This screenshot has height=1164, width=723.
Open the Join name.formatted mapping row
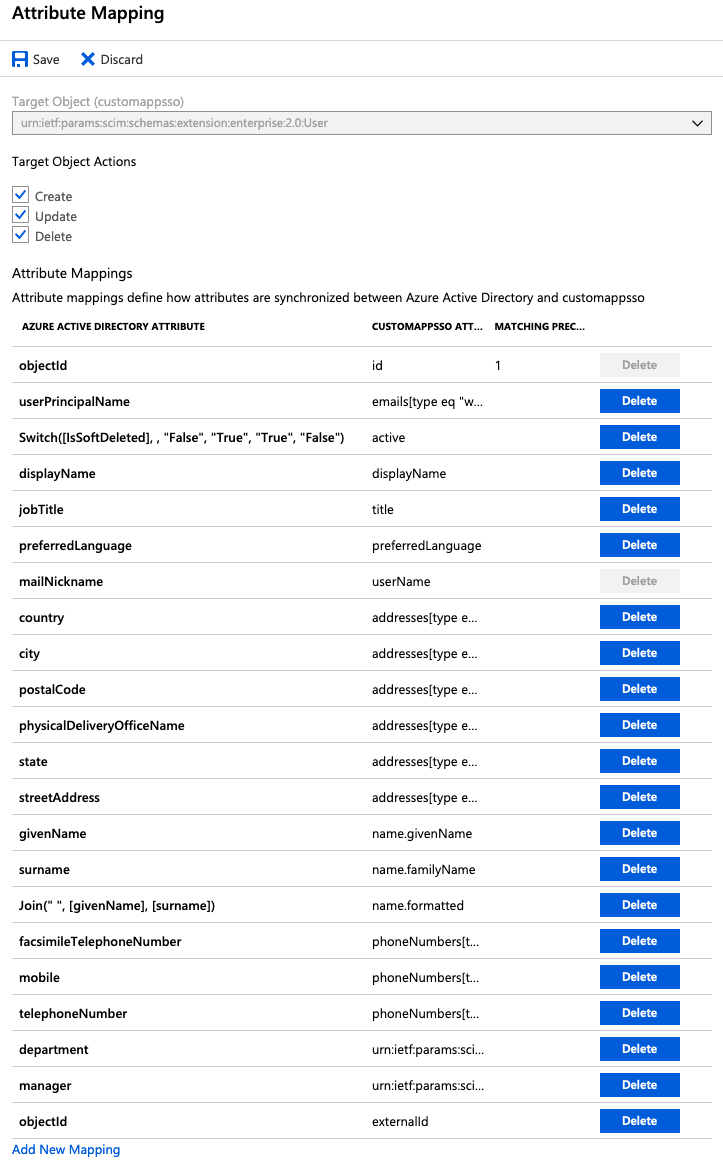coord(200,905)
